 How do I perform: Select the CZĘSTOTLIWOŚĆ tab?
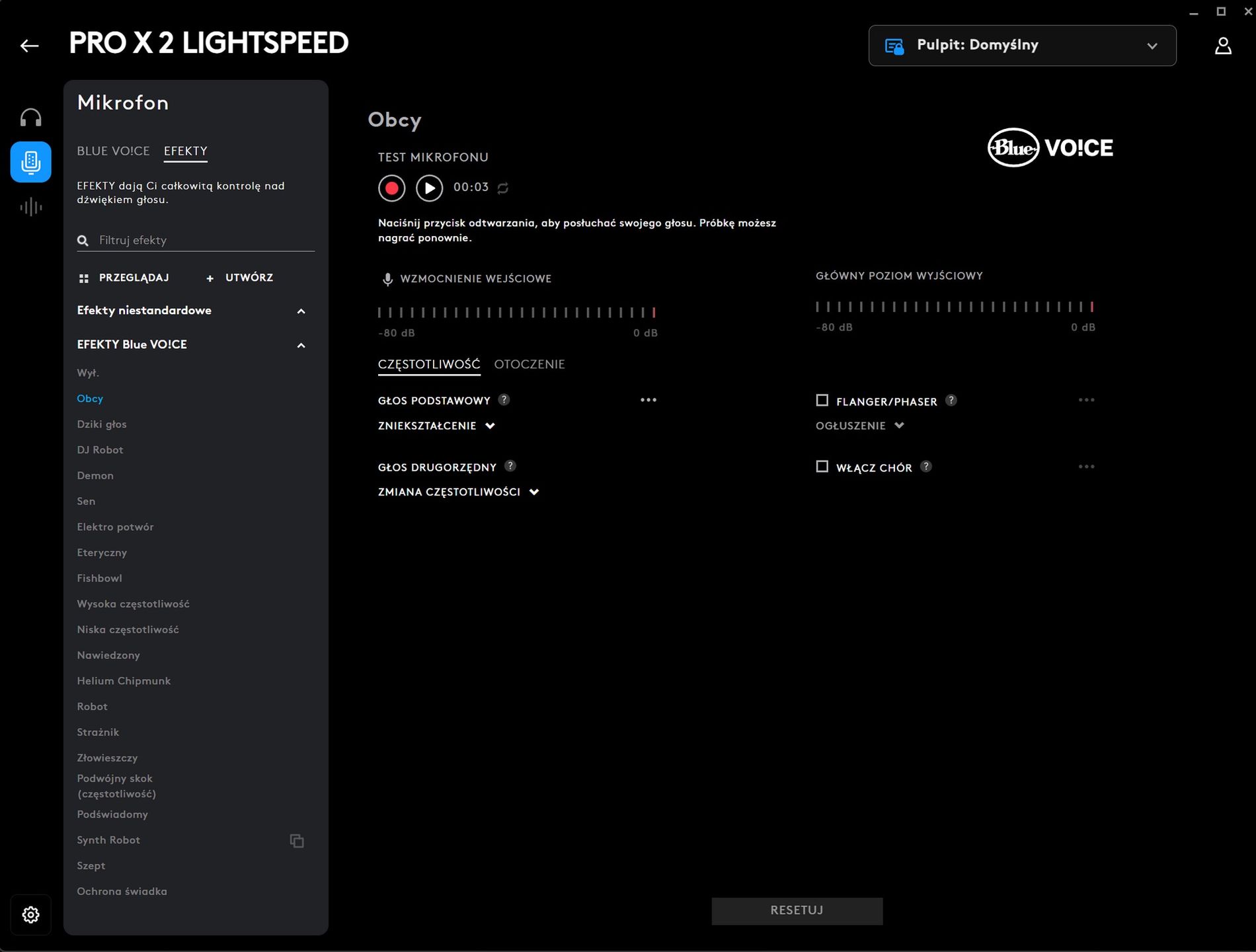point(429,365)
